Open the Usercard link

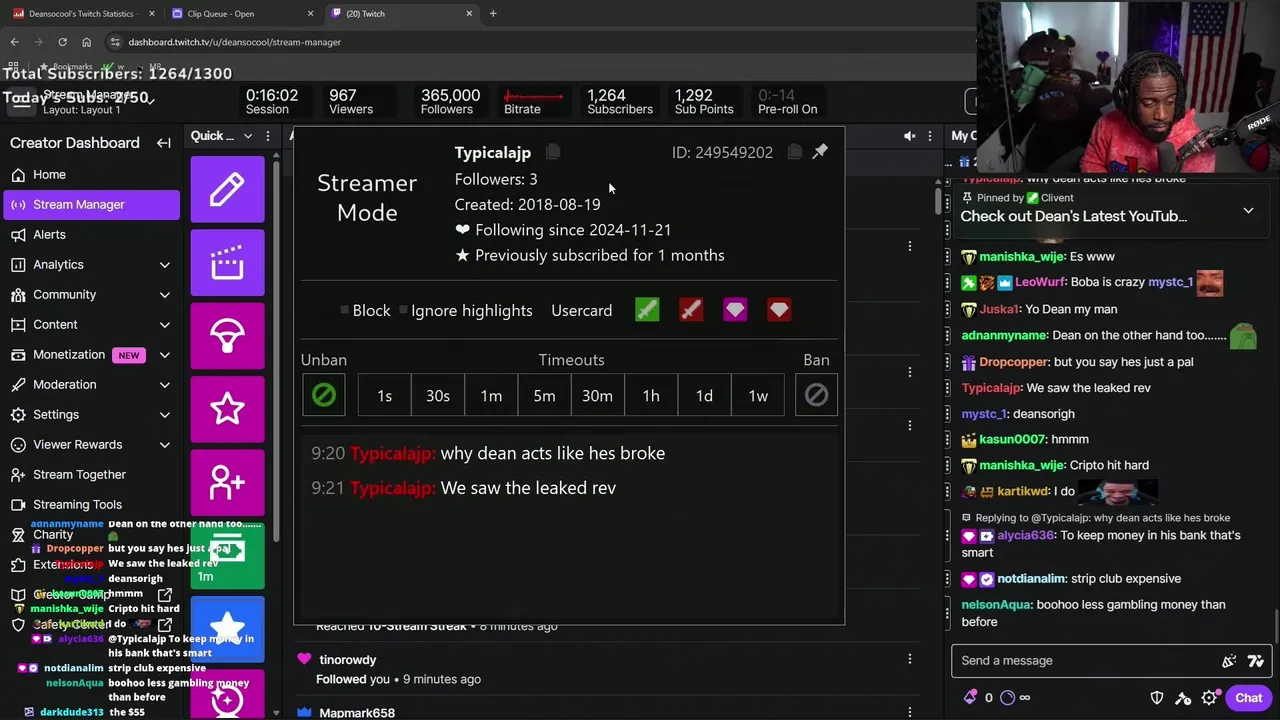[581, 310]
